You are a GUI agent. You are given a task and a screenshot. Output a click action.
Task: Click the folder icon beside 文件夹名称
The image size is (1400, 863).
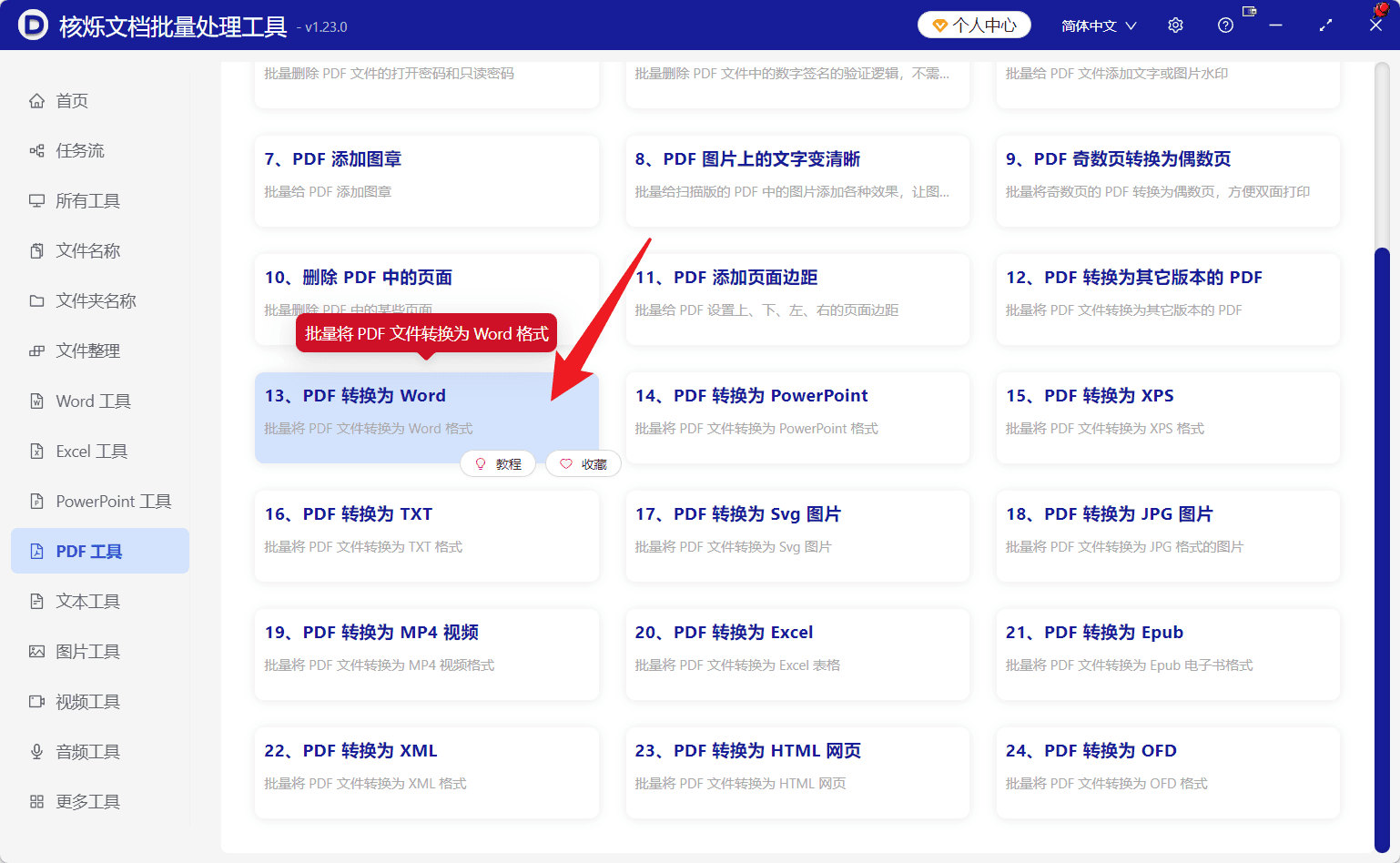tap(36, 301)
